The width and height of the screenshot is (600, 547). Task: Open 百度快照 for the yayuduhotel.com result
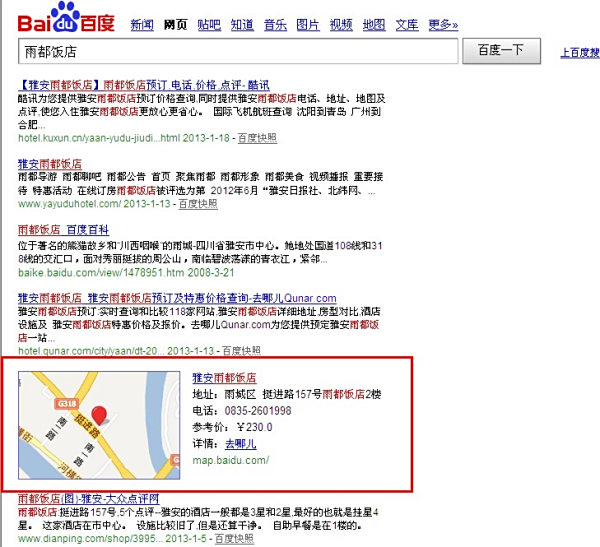(198, 204)
